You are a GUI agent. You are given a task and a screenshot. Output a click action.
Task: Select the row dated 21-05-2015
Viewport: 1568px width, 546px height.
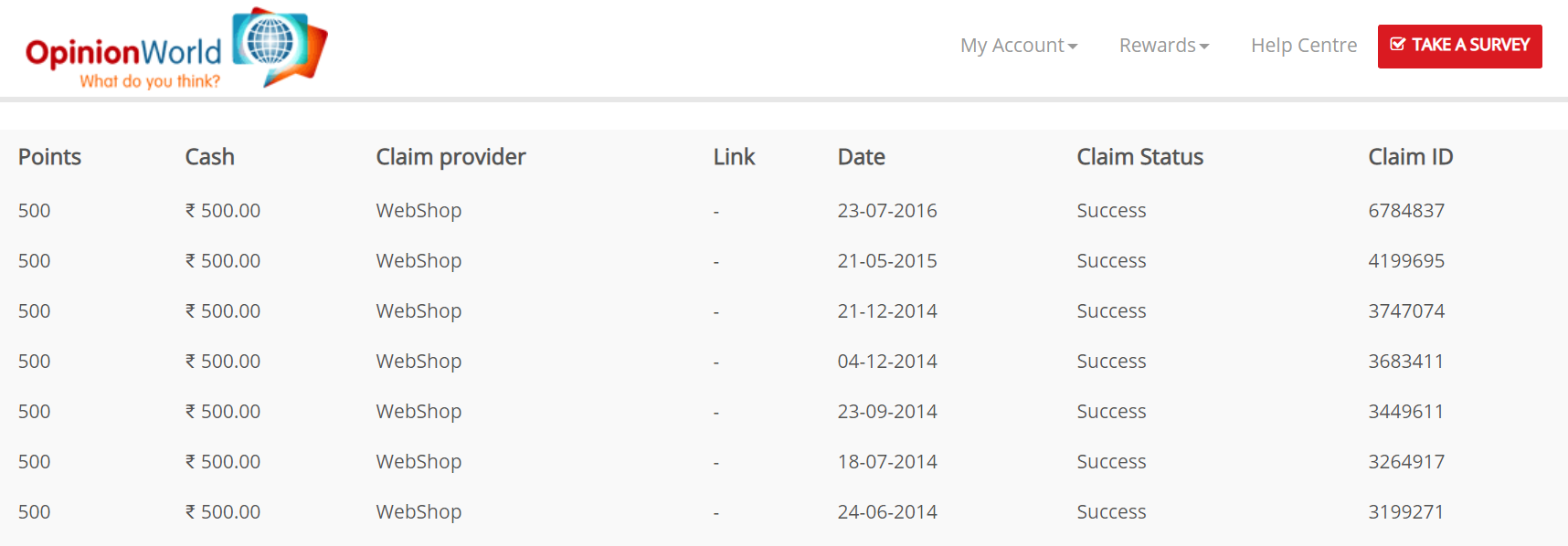pos(784,261)
